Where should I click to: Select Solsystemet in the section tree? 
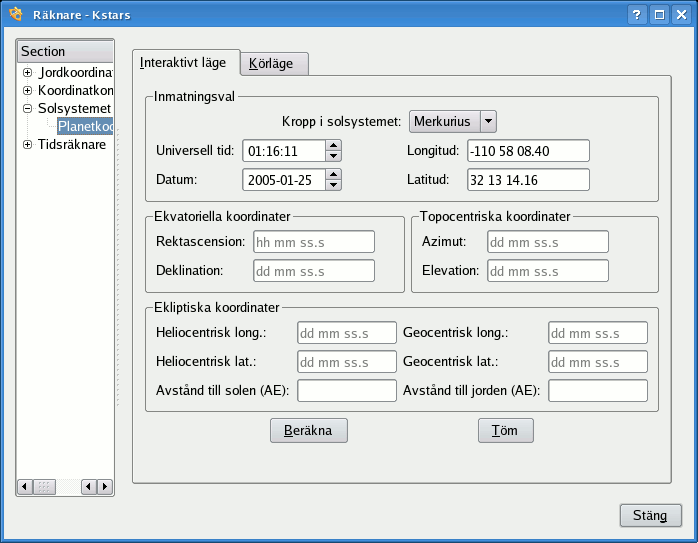tap(74, 108)
